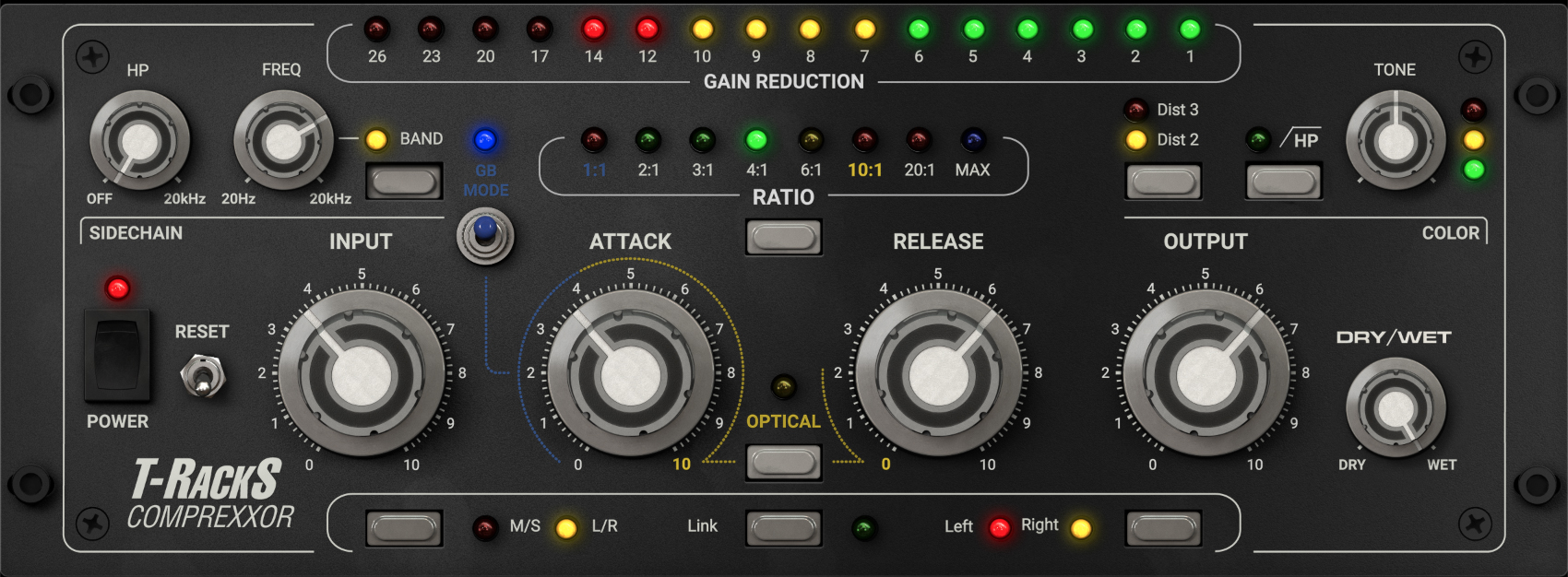This screenshot has height=577, width=1568.
Task: Click the lit 4:1 ratio LED
Action: [756, 140]
